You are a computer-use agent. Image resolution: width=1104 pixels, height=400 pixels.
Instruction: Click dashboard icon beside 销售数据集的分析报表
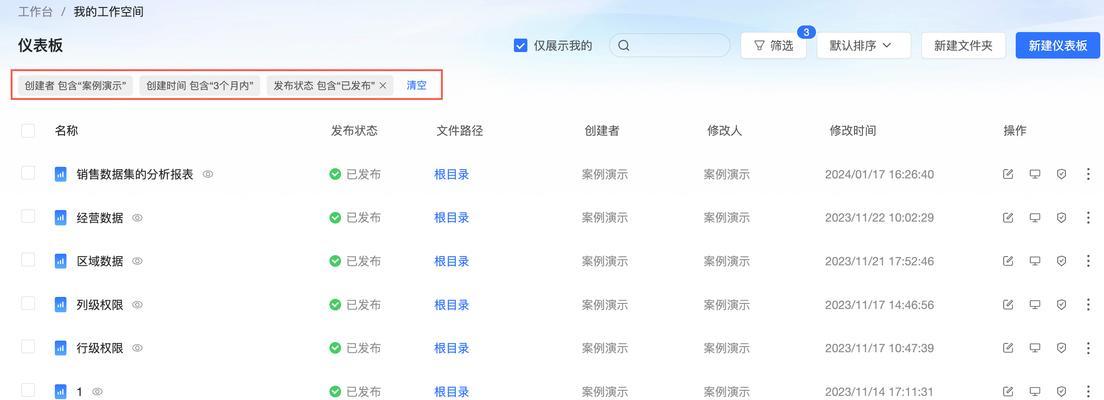pyautogui.click(x=61, y=174)
